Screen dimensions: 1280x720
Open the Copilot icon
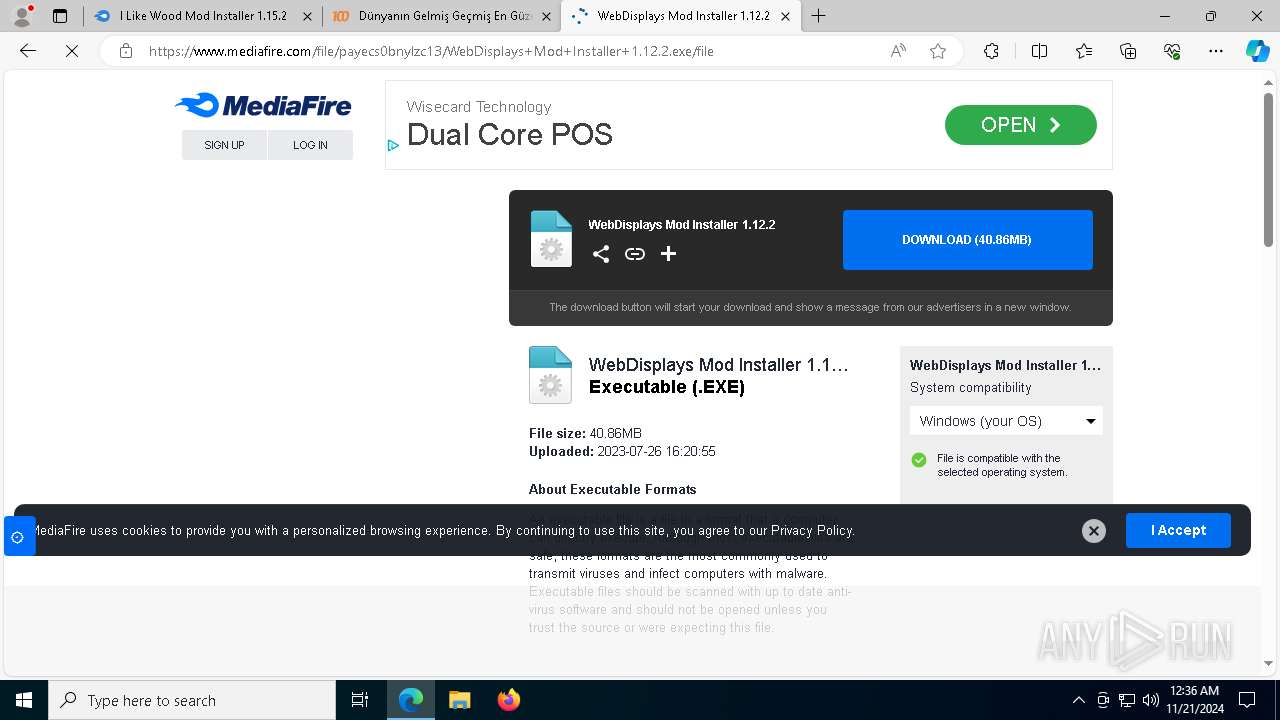pos(1257,51)
